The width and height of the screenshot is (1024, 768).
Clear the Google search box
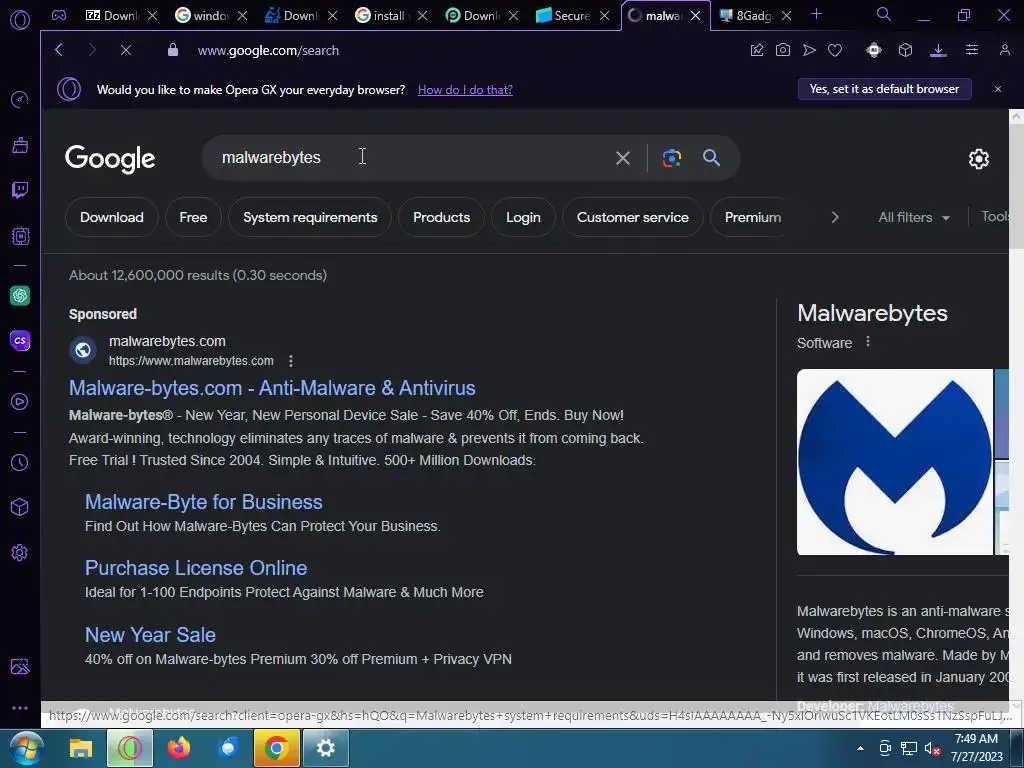623,158
